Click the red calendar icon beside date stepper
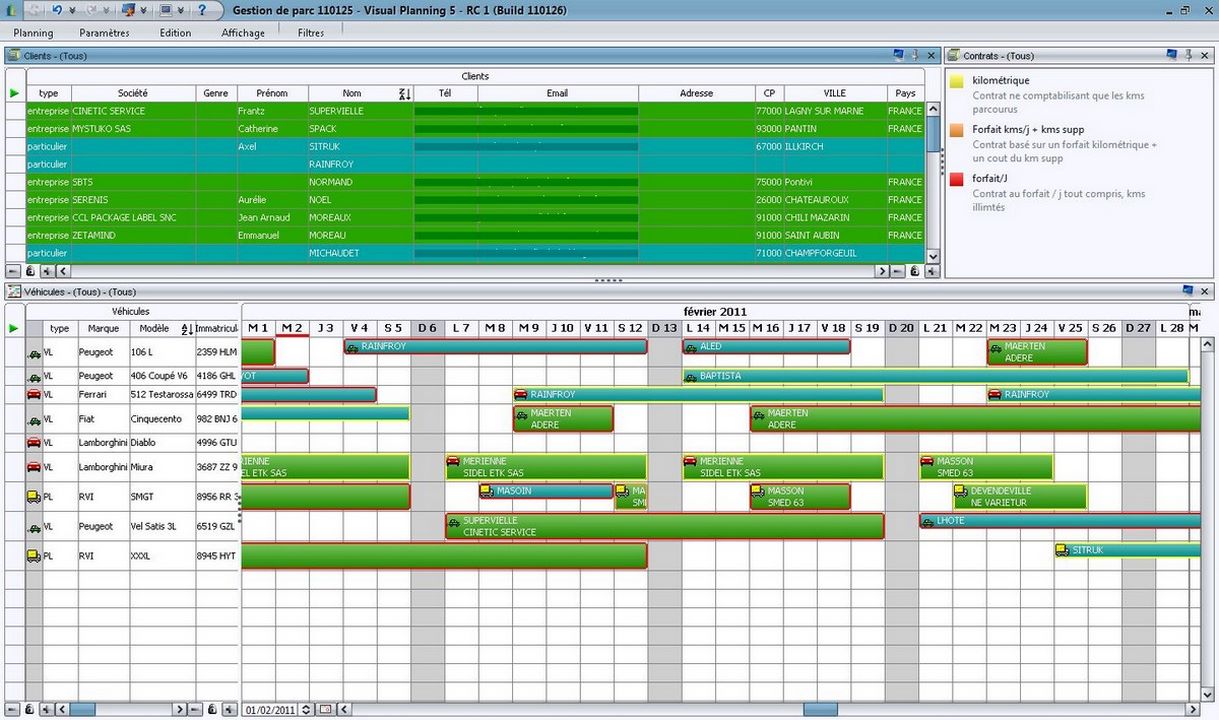 coord(325,709)
